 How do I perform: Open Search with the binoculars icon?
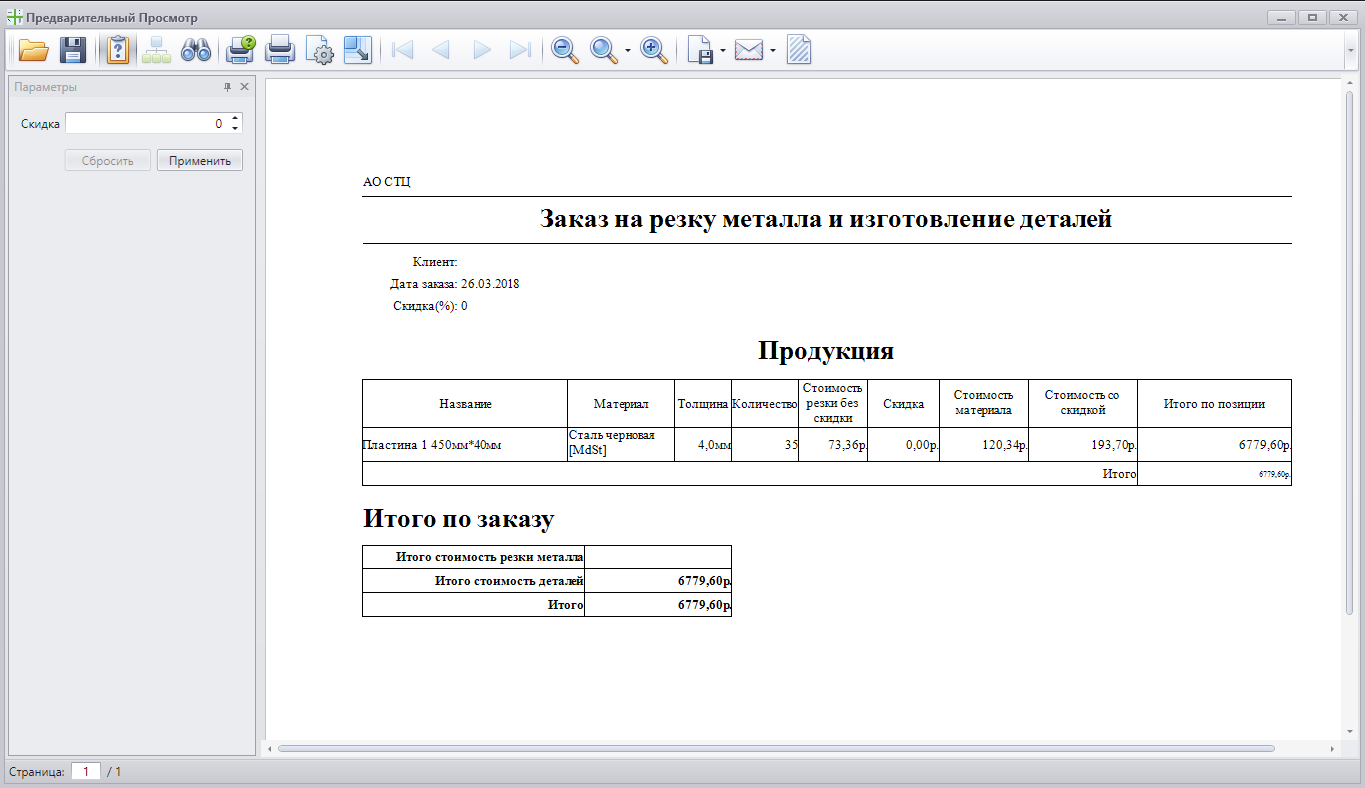point(195,50)
